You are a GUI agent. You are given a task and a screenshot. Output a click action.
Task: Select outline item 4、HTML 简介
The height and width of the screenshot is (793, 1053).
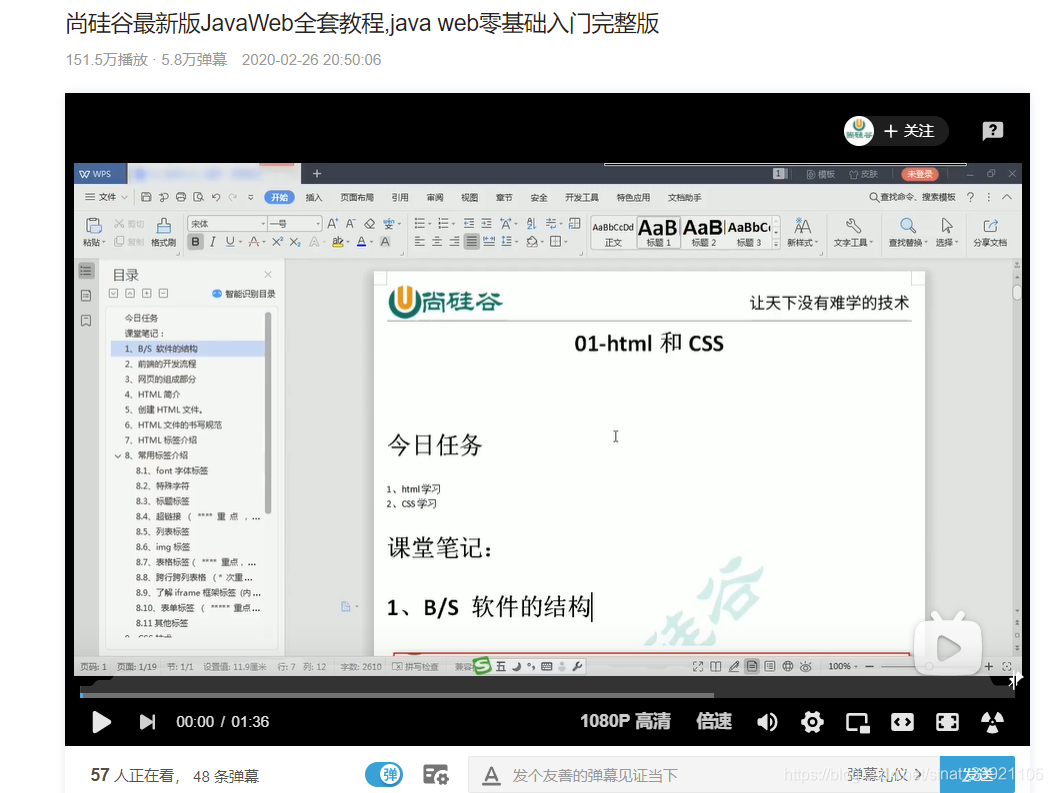tap(152, 394)
